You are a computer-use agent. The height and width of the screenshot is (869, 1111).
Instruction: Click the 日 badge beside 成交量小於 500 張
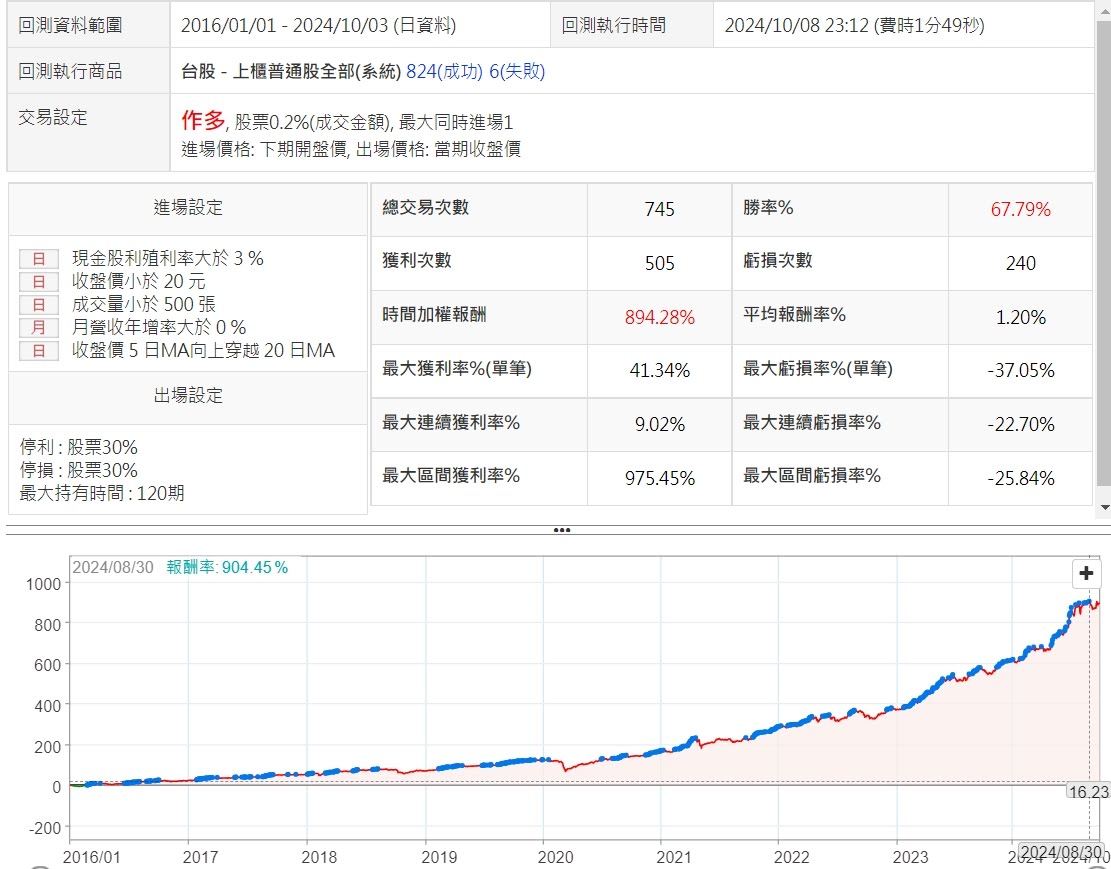39,305
